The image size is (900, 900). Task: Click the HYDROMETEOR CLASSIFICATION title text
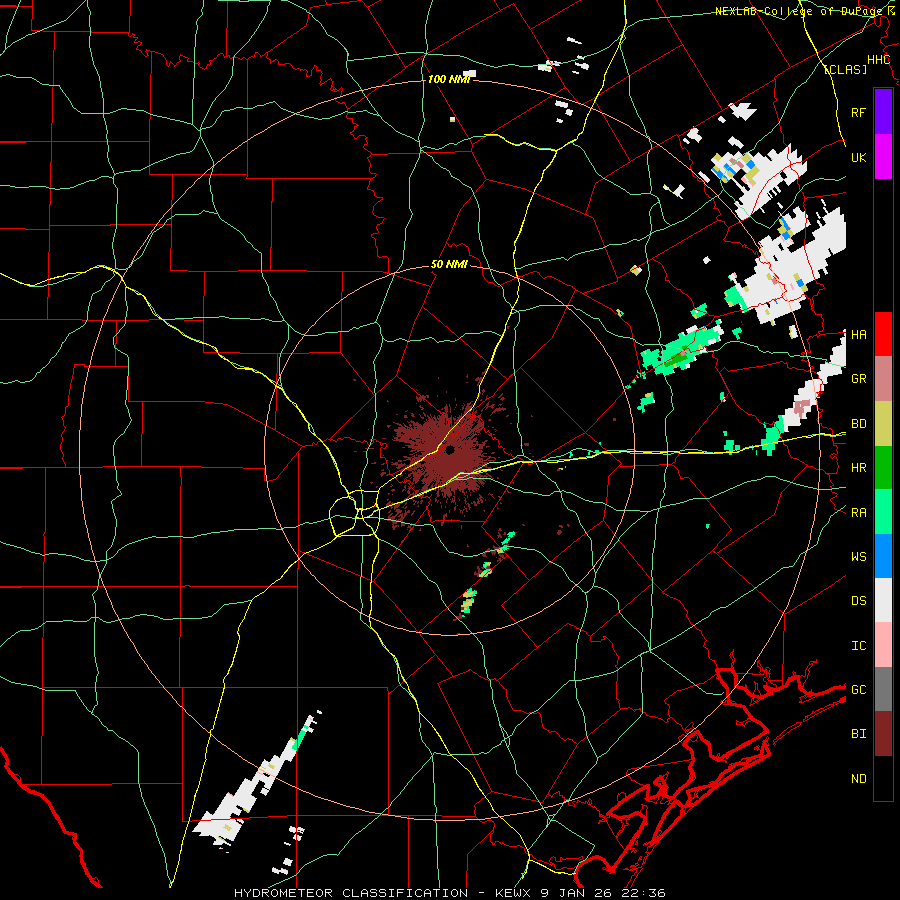point(351,893)
